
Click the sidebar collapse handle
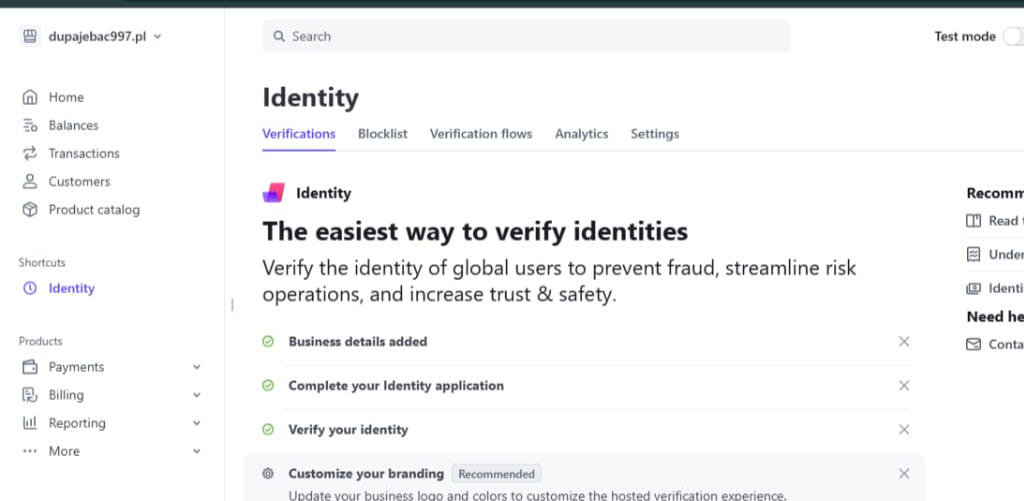point(232,304)
